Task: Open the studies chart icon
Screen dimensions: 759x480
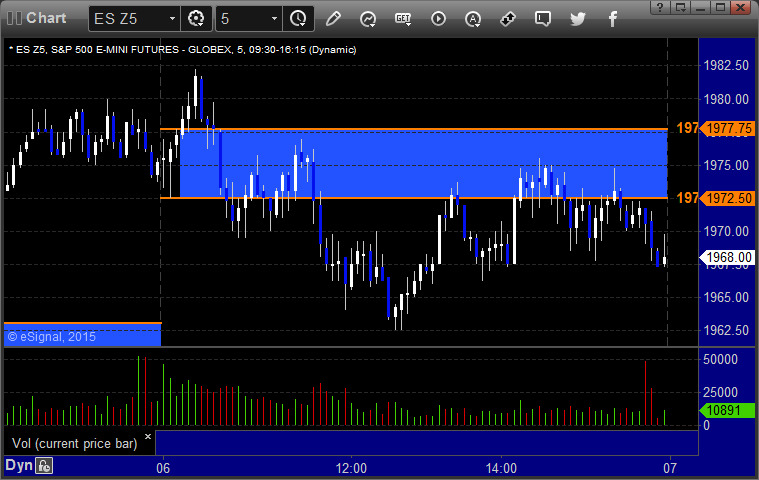Action: coord(368,19)
